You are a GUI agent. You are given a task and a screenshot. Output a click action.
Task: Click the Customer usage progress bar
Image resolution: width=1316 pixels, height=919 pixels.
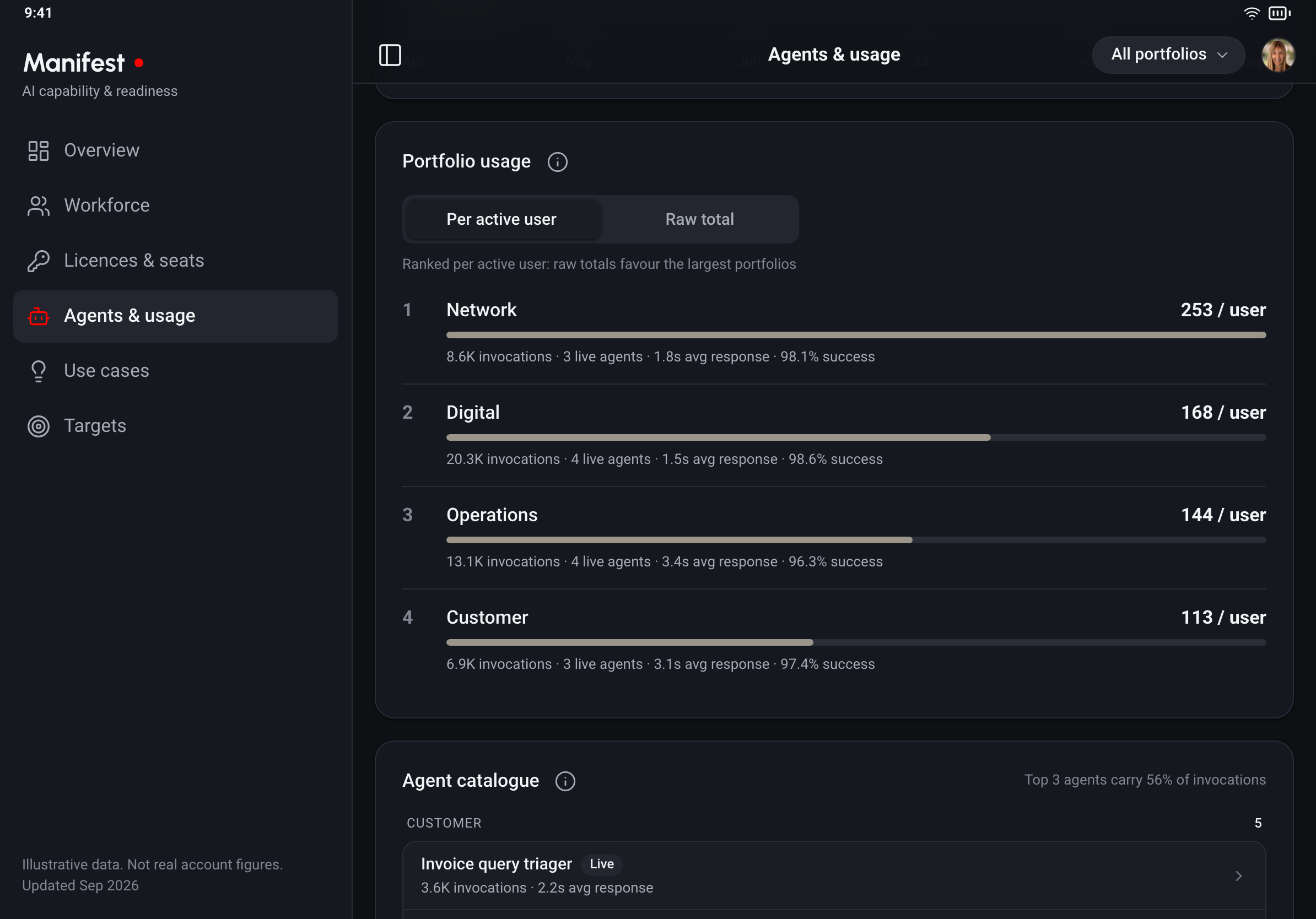tap(856, 643)
